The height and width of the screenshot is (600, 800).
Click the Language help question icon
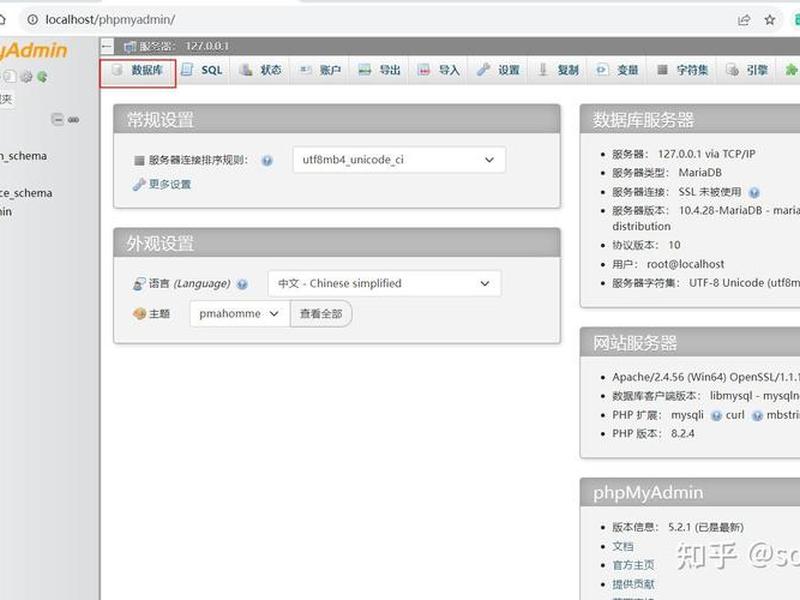[242, 284]
